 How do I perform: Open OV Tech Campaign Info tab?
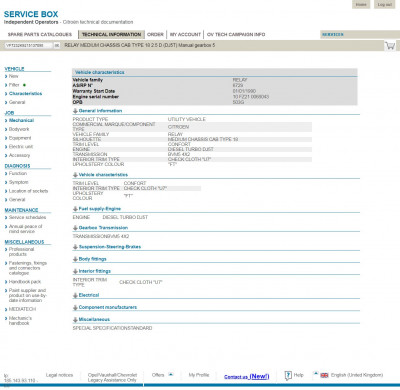(236, 34)
